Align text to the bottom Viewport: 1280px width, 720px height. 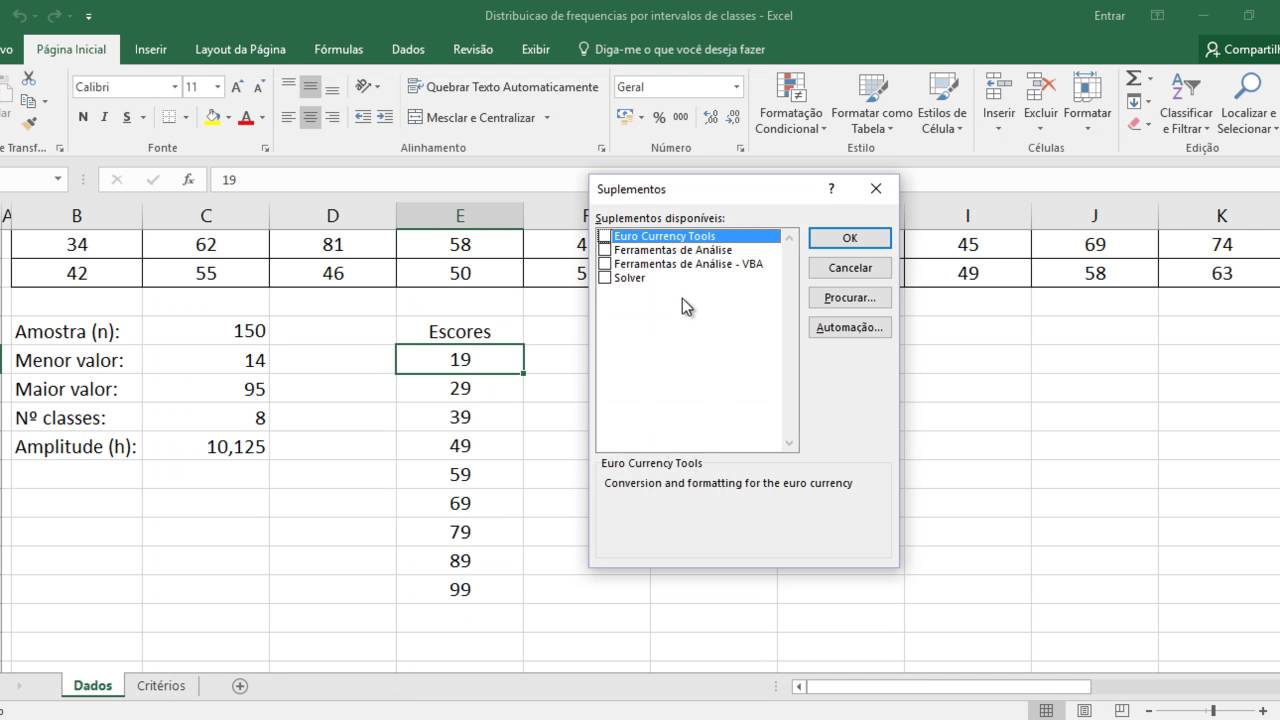click(x=333, y=86)
